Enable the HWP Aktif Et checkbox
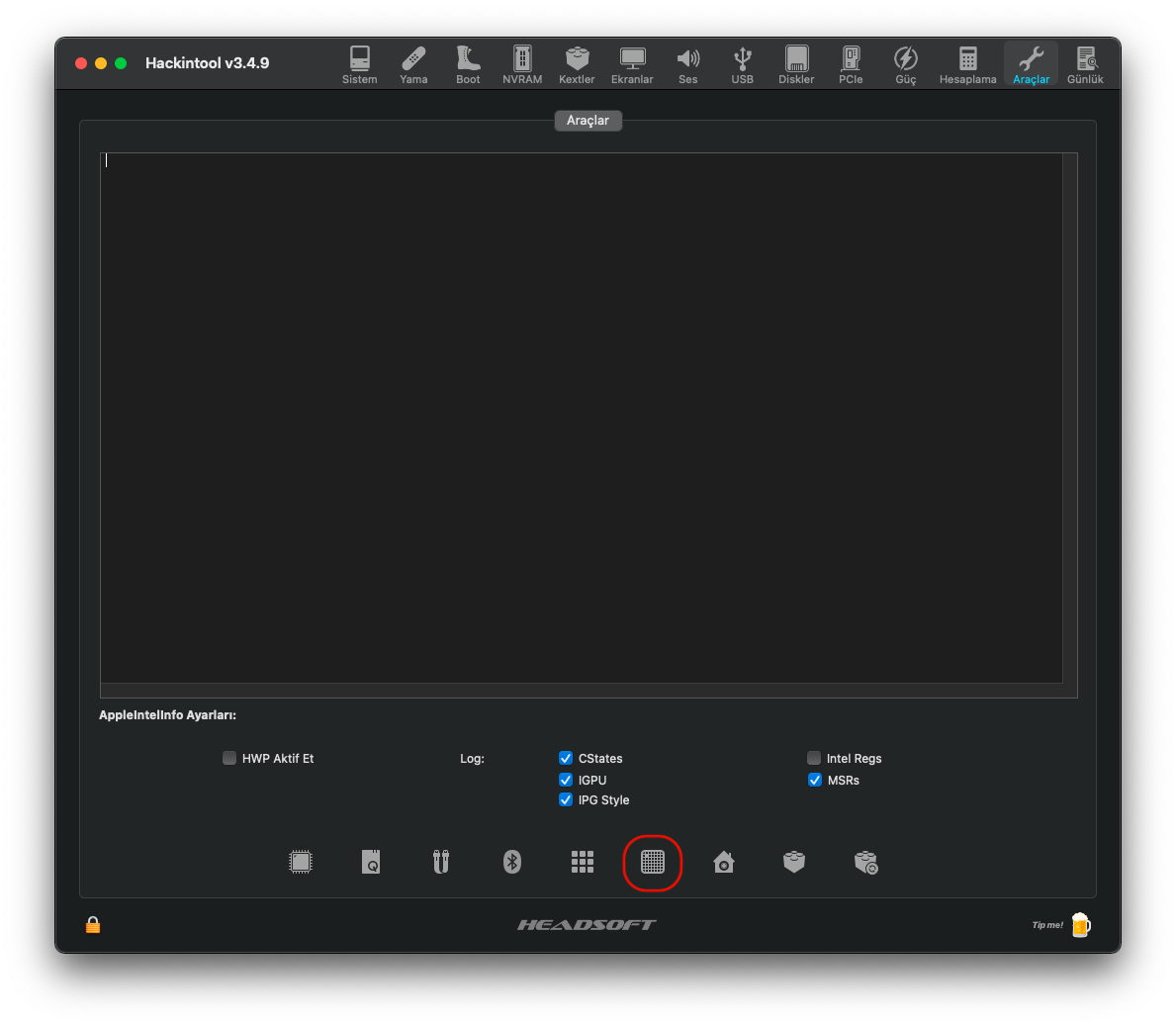Image resolution: width=1176 pixels, height=1026 pixels. tap(229, 758)
